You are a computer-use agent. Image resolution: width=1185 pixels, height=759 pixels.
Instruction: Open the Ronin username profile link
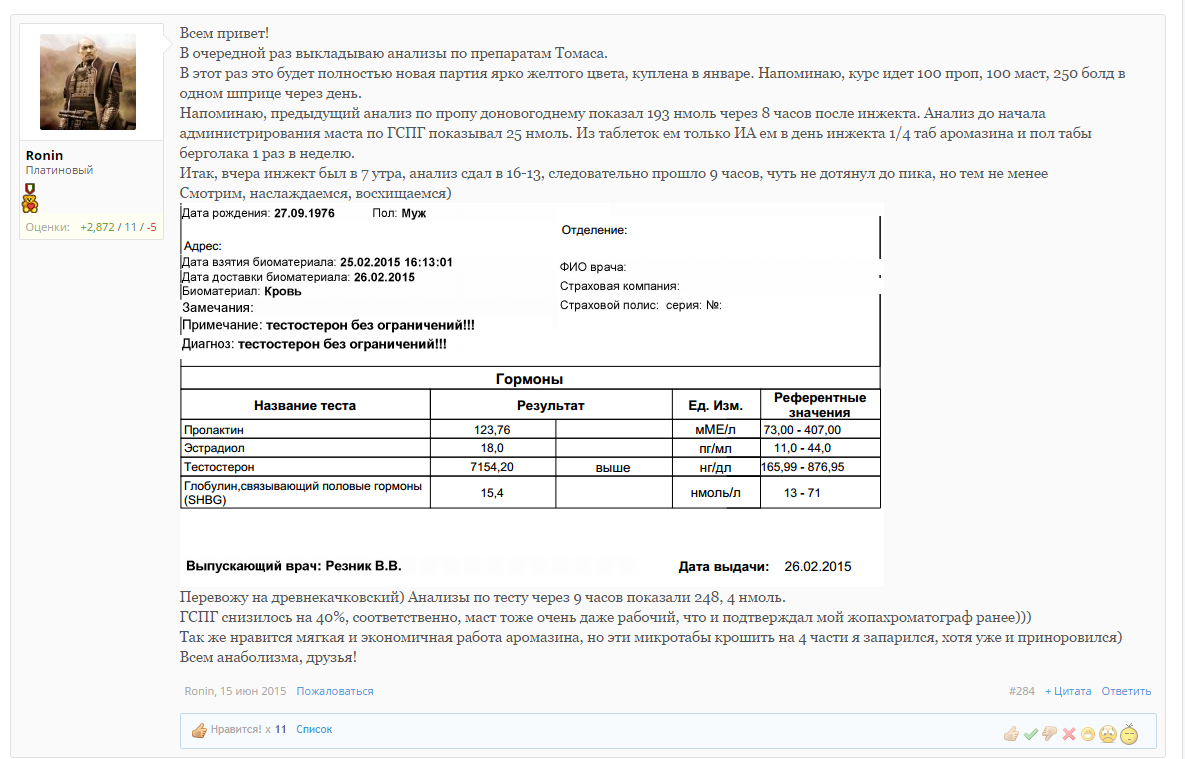(45, 155)
